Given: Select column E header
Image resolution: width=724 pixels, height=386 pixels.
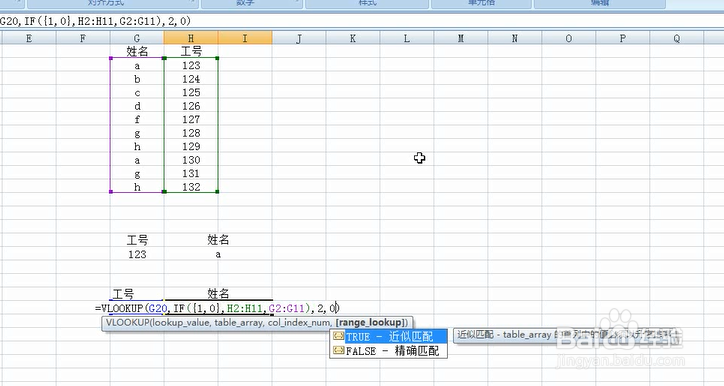Looking at the screenshot, I should (x=29, y=38).
